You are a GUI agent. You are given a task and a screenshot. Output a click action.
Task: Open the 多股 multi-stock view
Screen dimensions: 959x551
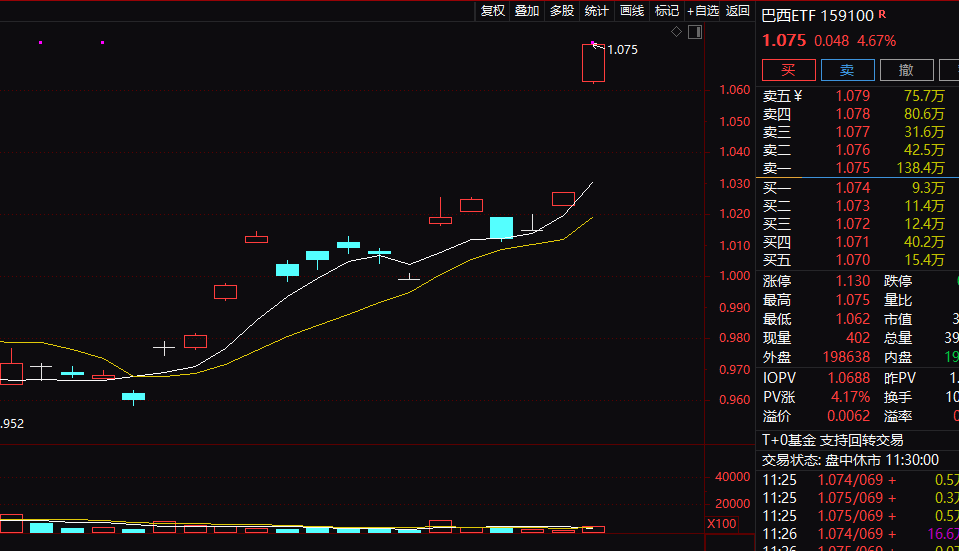(562, 11)
